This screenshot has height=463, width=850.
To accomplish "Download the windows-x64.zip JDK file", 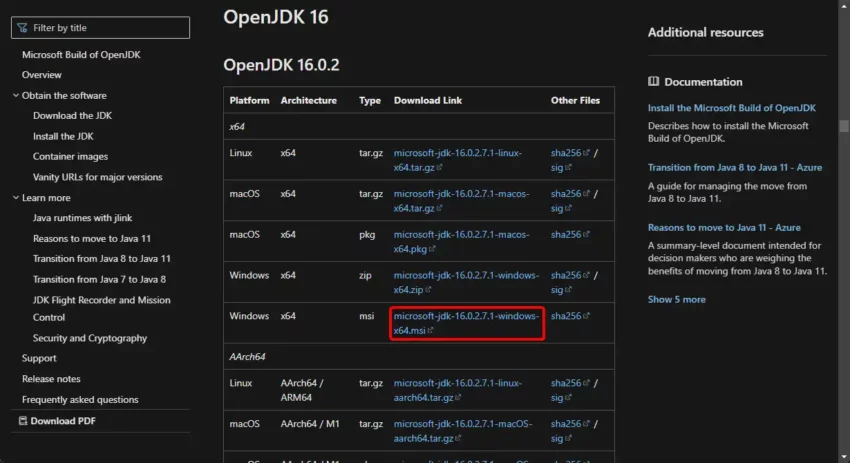I will pyautogui.click(x=466, y=282).
